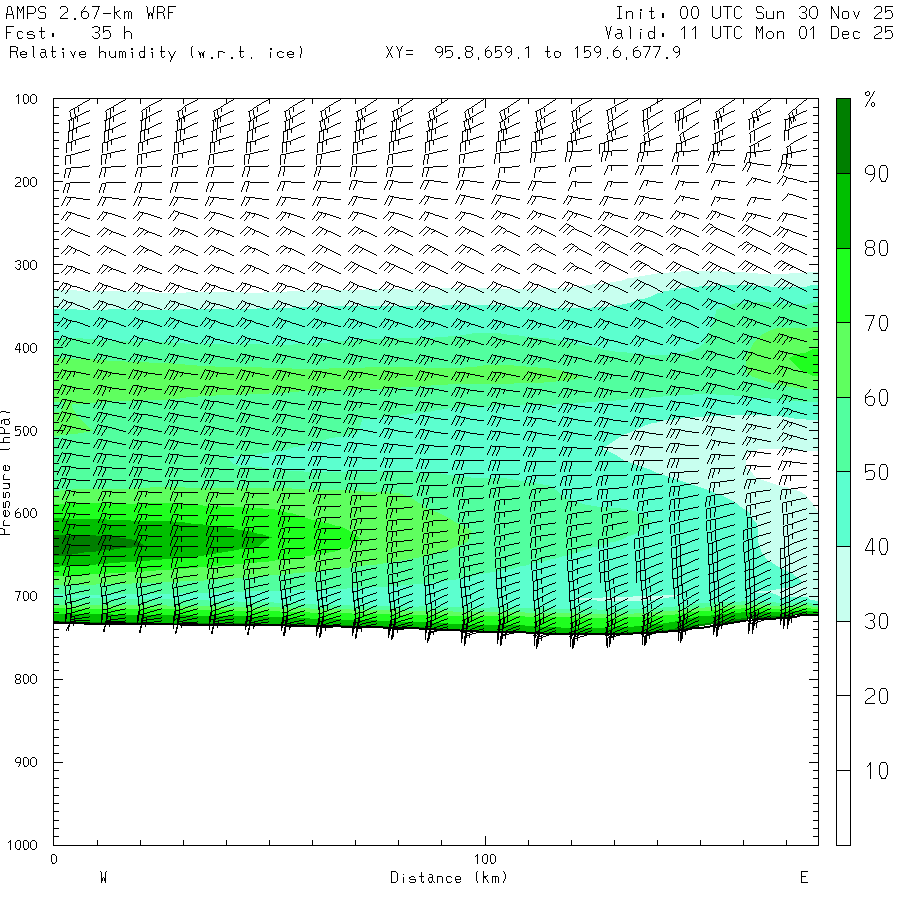900x900 pixels.
Task: Select the XY cross-section coordinates text
Action: tap(533, 53)
